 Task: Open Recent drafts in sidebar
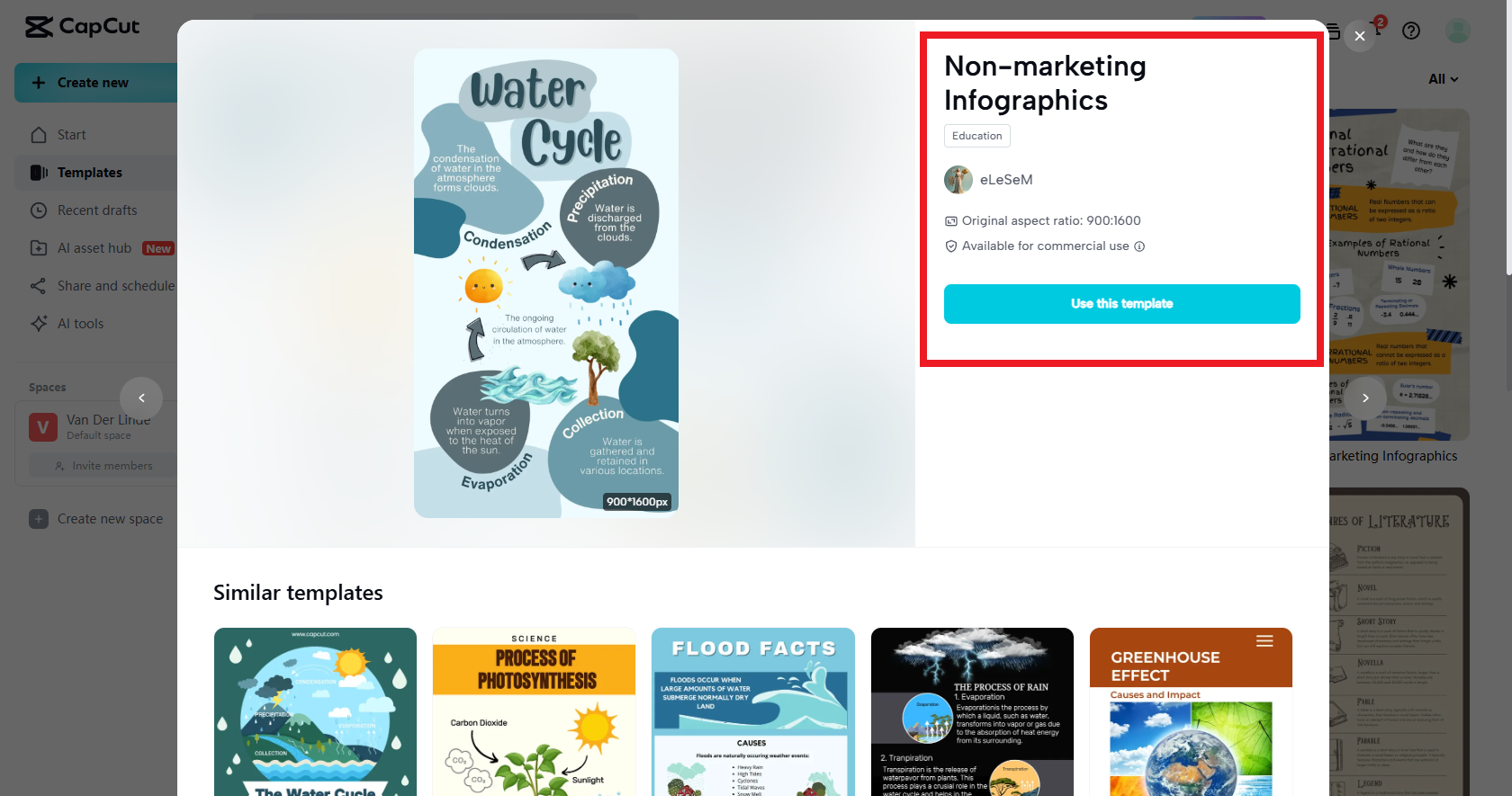pos(96,210)
